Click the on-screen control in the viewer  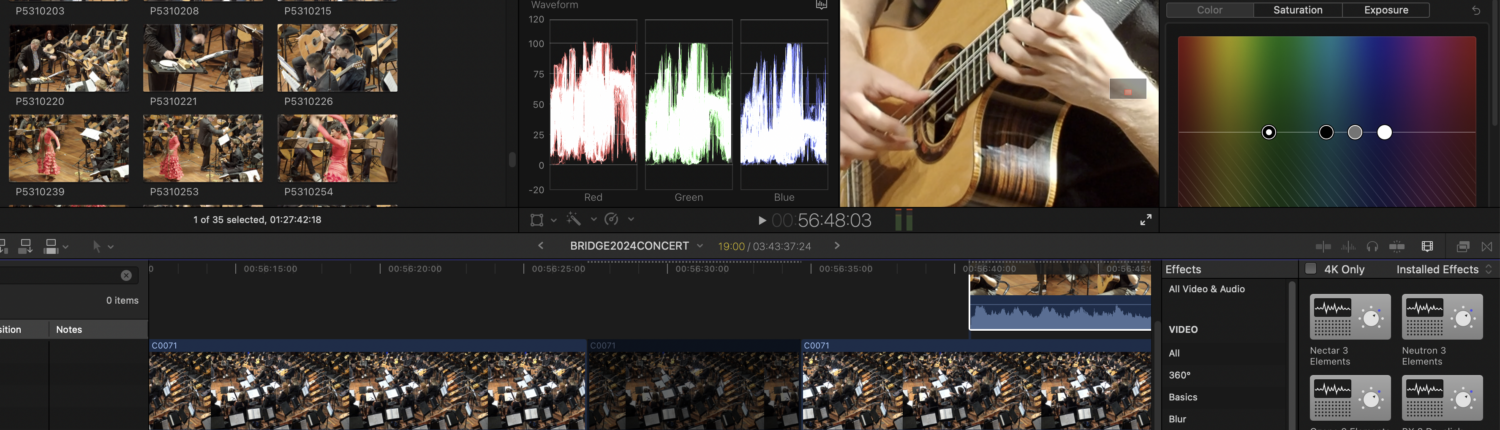tap(1128, 89)
